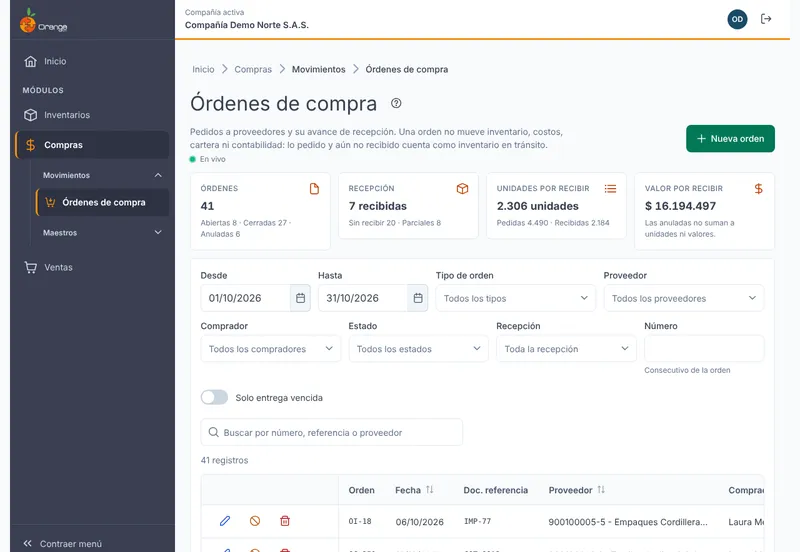Click Contraer menú button

point(63,543)
